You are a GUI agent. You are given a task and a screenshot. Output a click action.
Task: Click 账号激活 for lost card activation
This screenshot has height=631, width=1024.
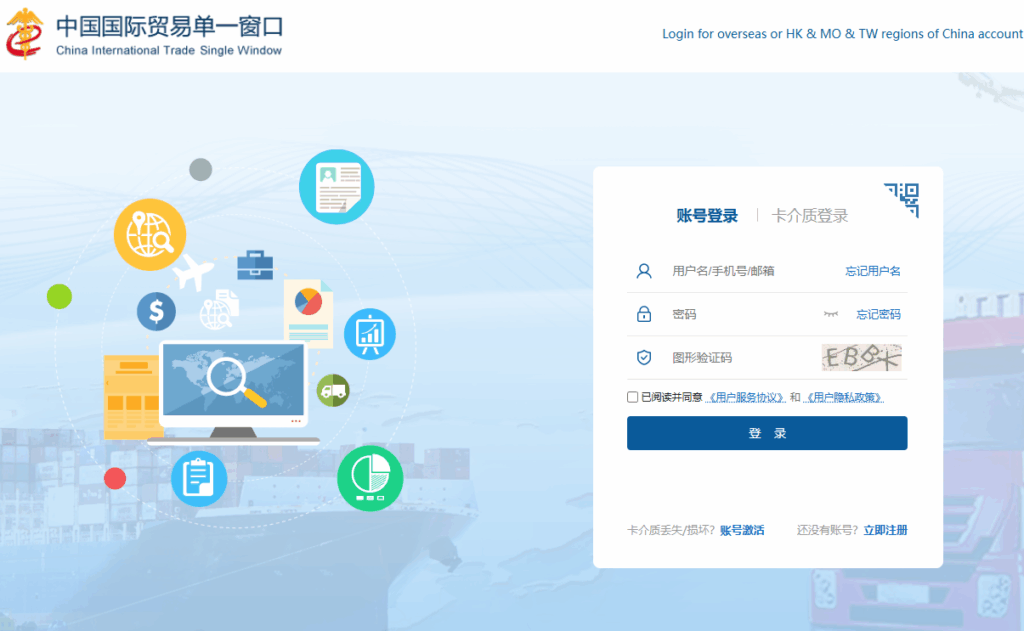pyautogui.click(x=742, y=530)
